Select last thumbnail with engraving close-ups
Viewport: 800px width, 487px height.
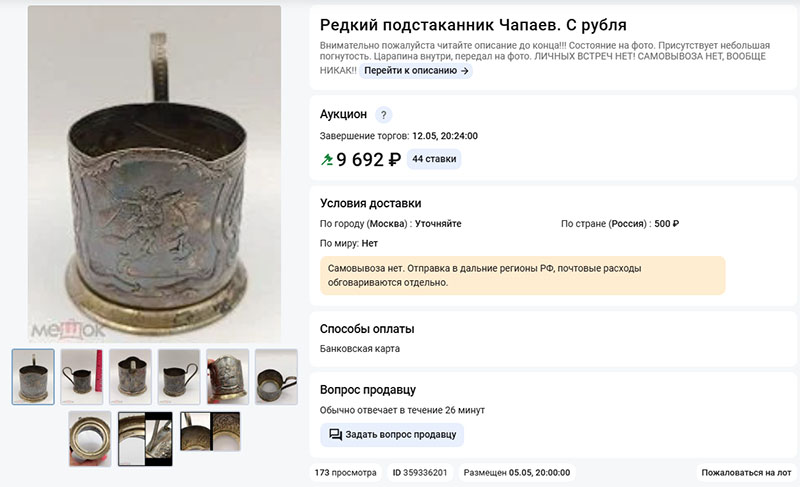[x=210, y=431]
